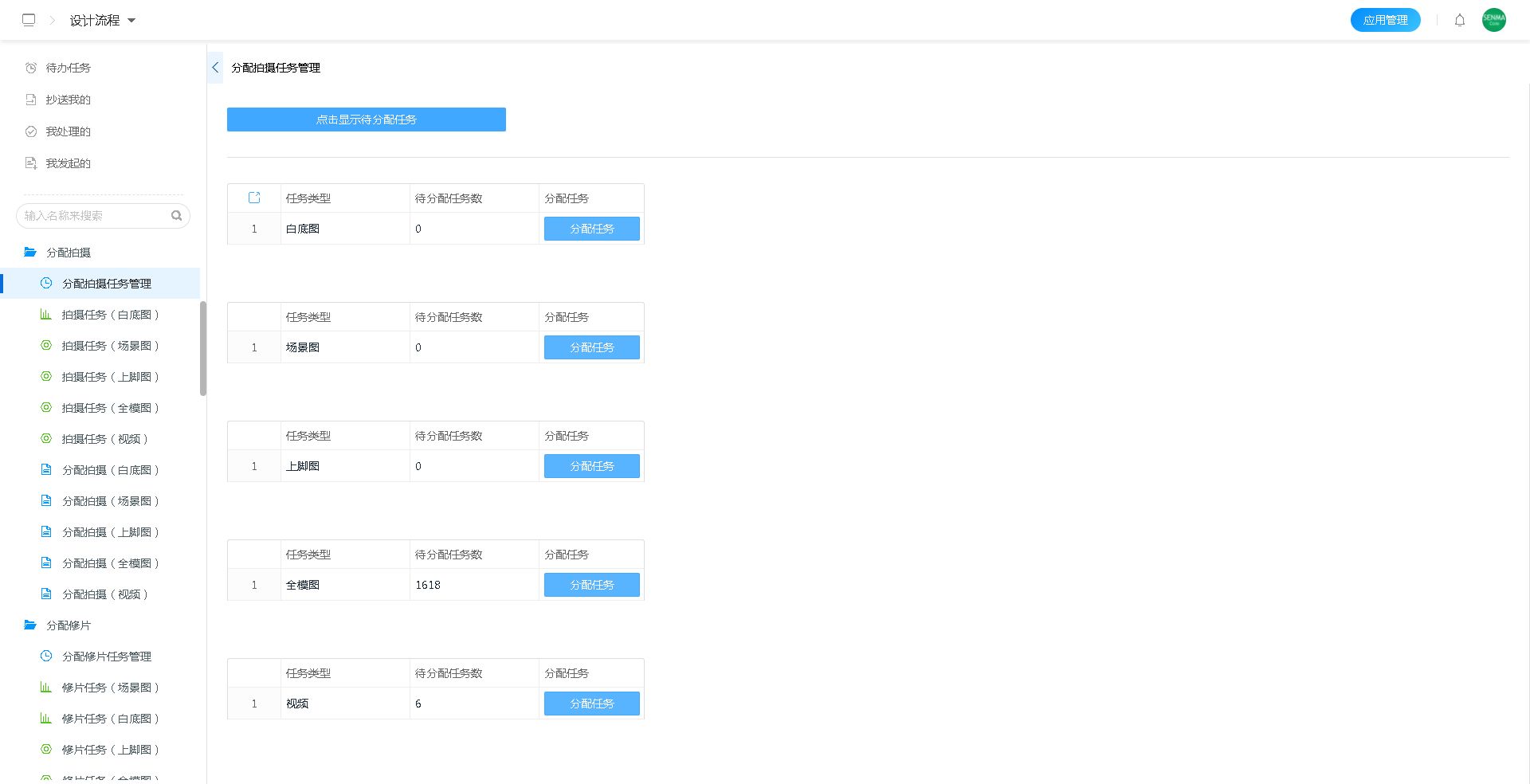Viewport: 1530px width, 784px height.
Task: Collapse the 分配拍摄 tree group
Action: click(69, 253)
